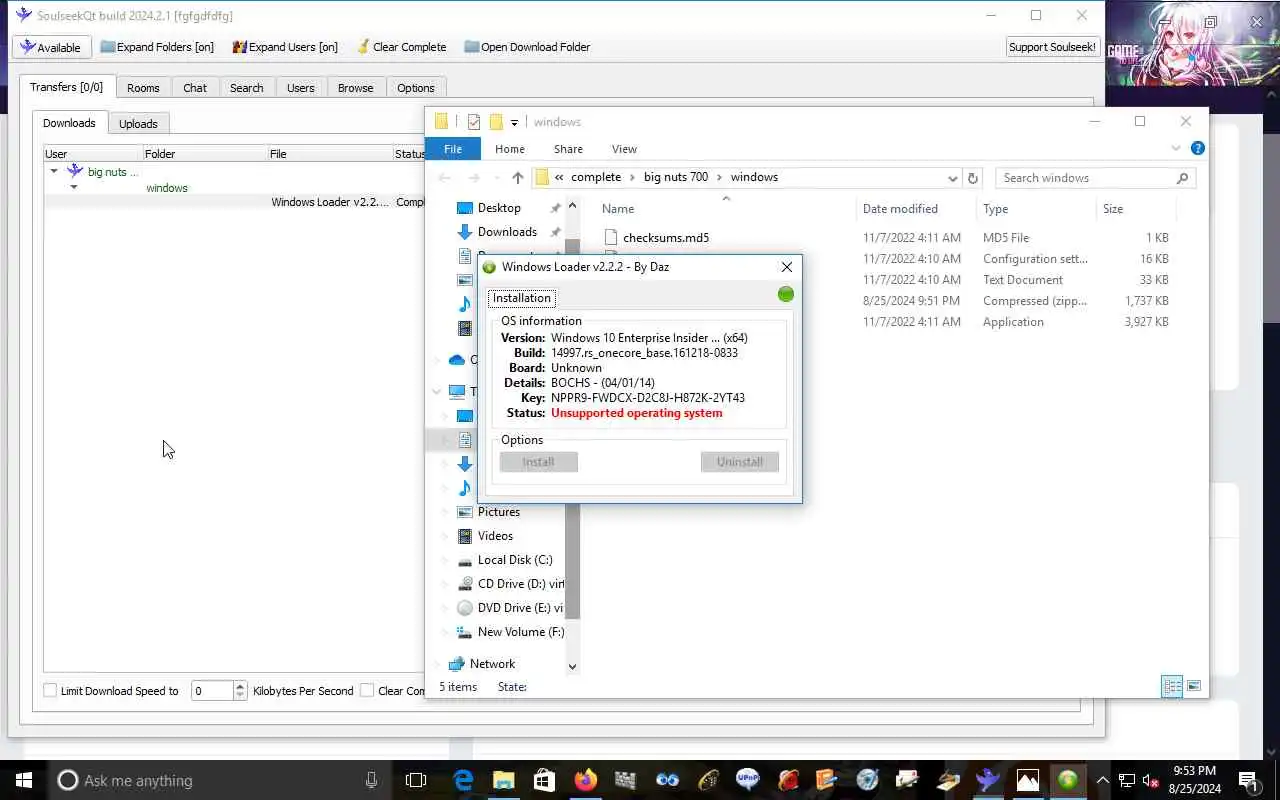This screenshot has width=1280, height=800.
Task: Expand the Network node in navigation pane
Action: tap(437, 664)
